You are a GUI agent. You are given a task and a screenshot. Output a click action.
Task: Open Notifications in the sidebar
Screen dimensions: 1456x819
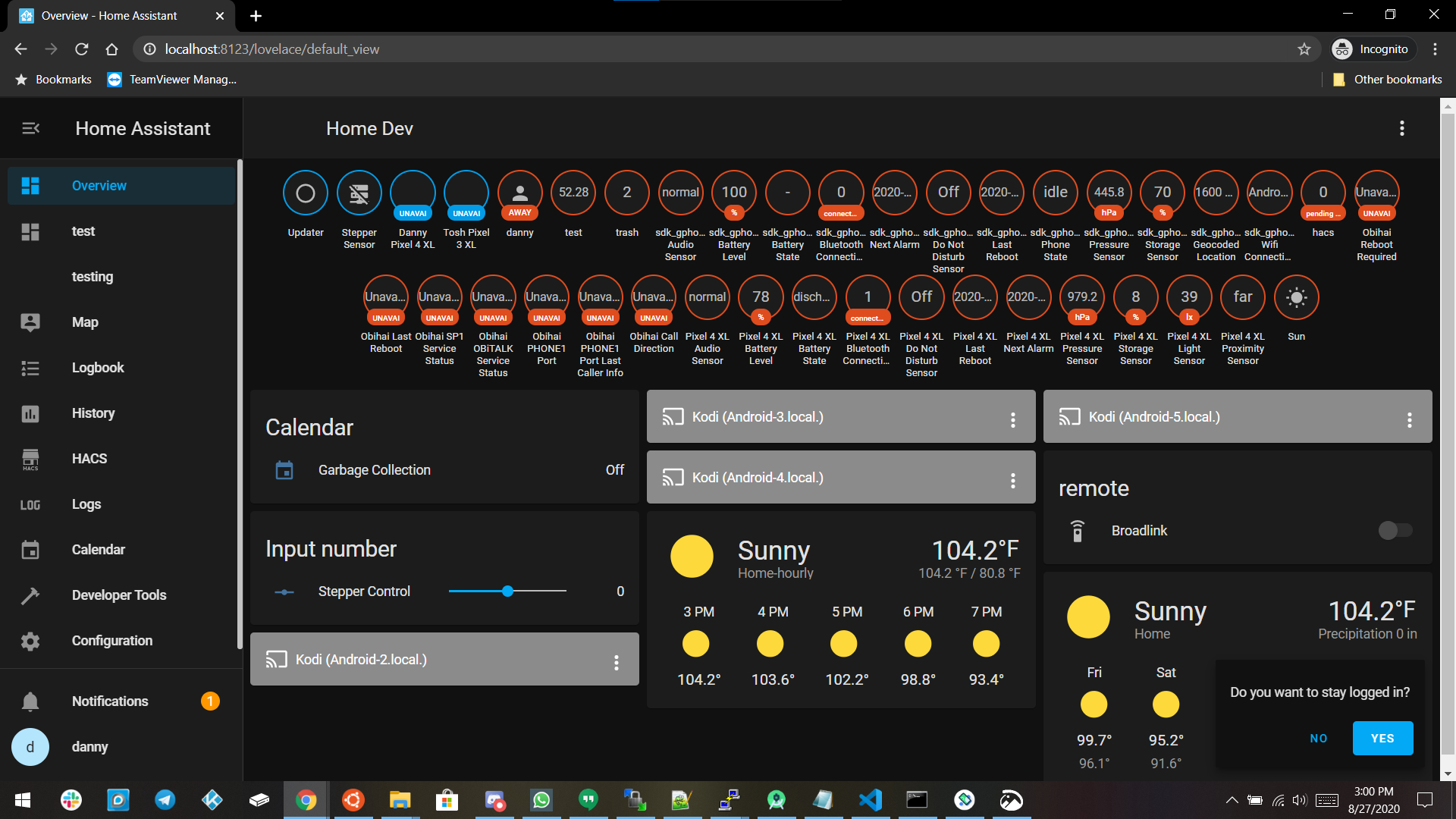point(109,701)
